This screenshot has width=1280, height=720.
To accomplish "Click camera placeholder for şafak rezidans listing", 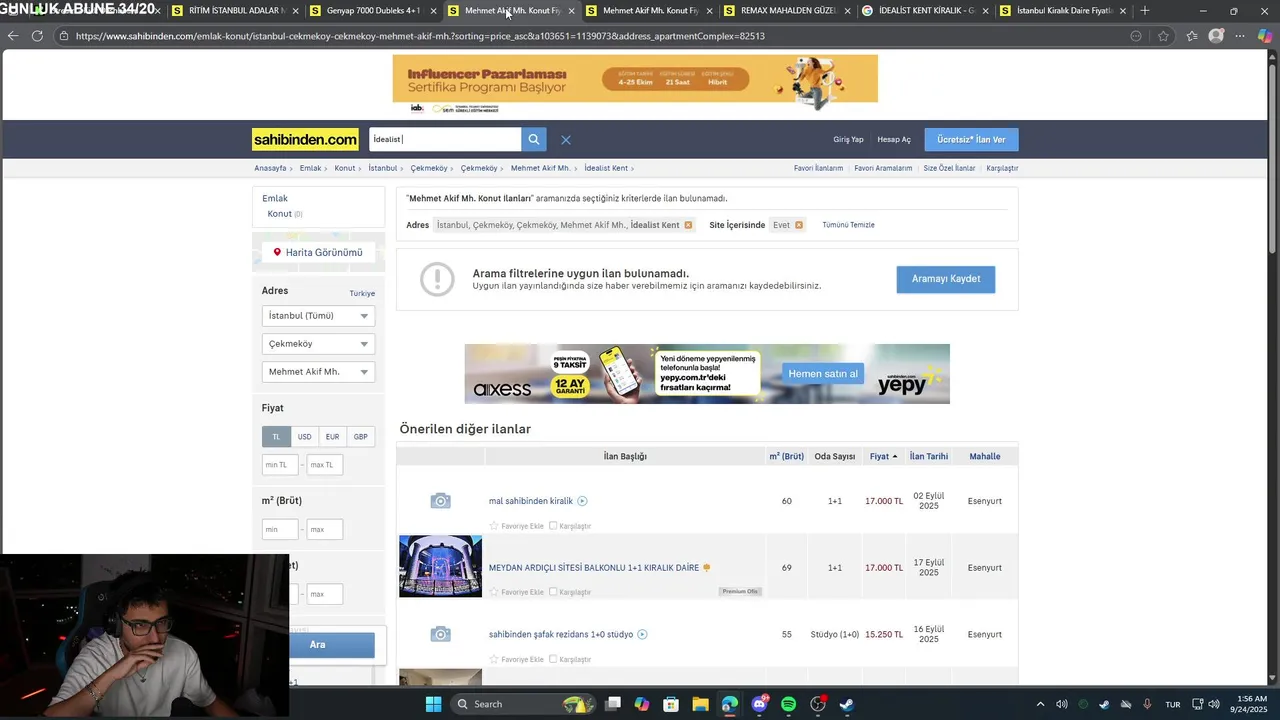I will (x=440, y=634).
